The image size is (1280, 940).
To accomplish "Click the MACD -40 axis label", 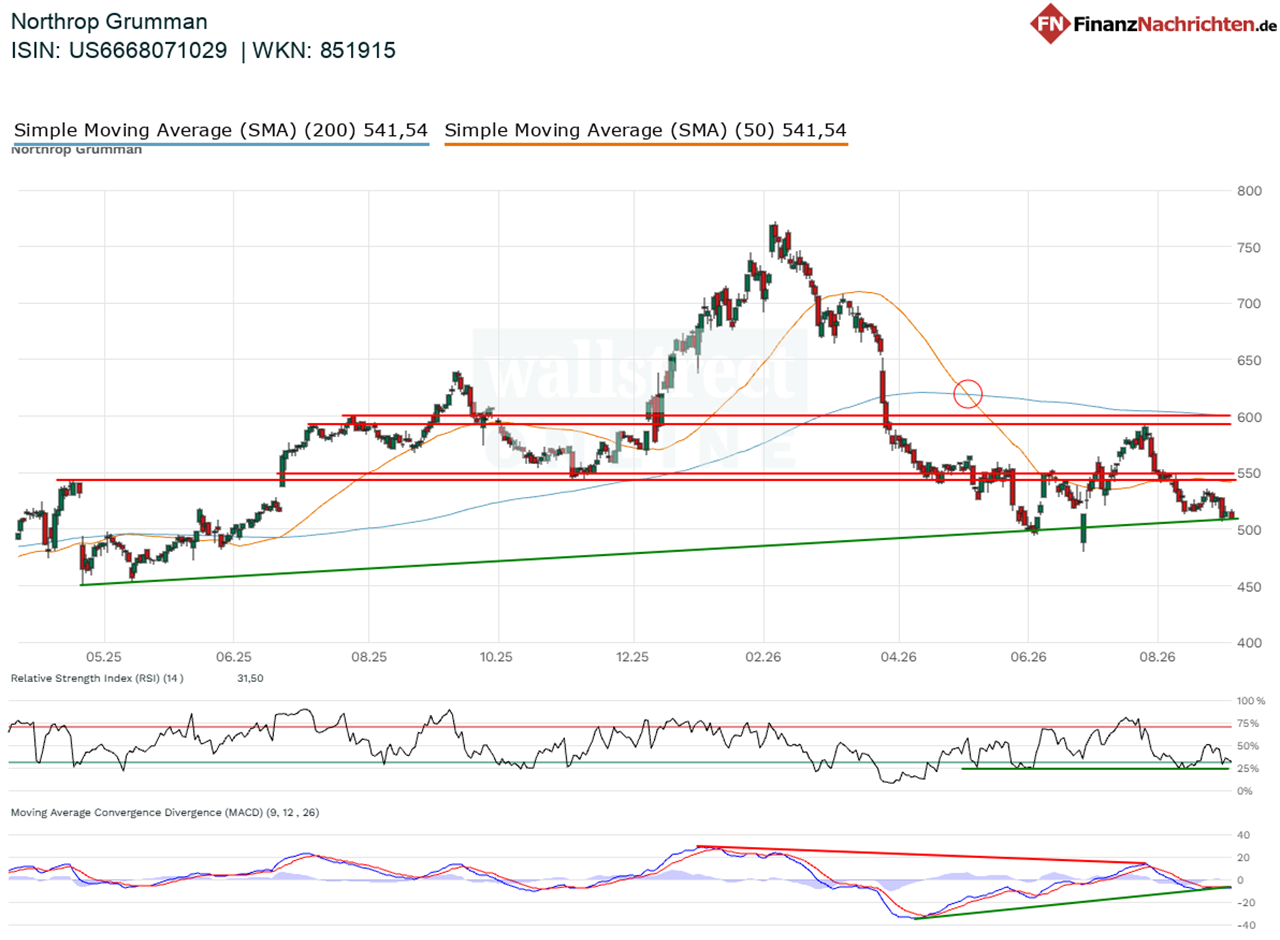I will [x=1247, y=926].
